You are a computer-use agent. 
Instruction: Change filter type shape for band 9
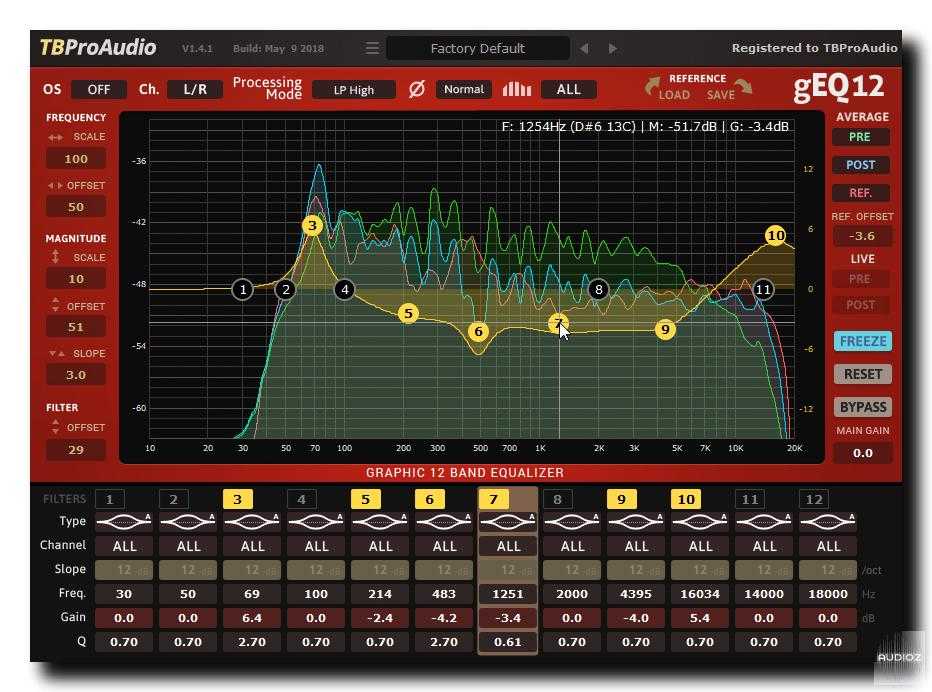(636, 521)
